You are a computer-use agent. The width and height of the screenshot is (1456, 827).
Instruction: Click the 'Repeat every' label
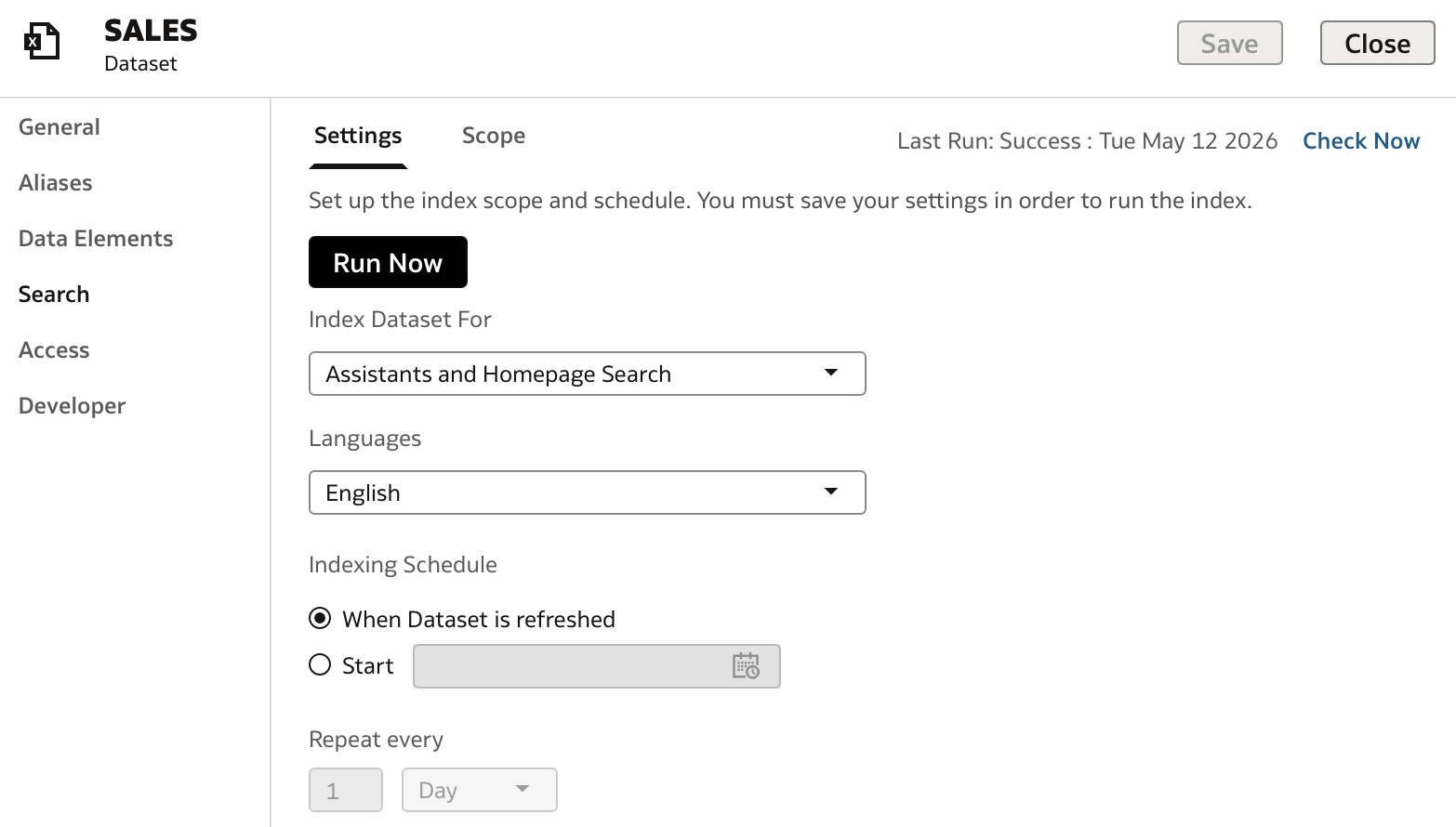coord(376,740)
